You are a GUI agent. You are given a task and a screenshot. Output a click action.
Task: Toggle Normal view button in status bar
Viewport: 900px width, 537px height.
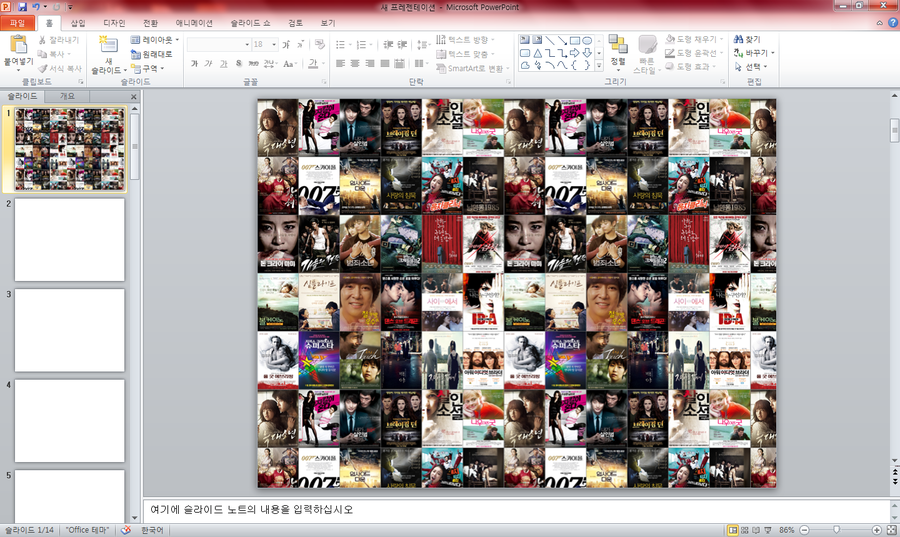coord(732,530)
